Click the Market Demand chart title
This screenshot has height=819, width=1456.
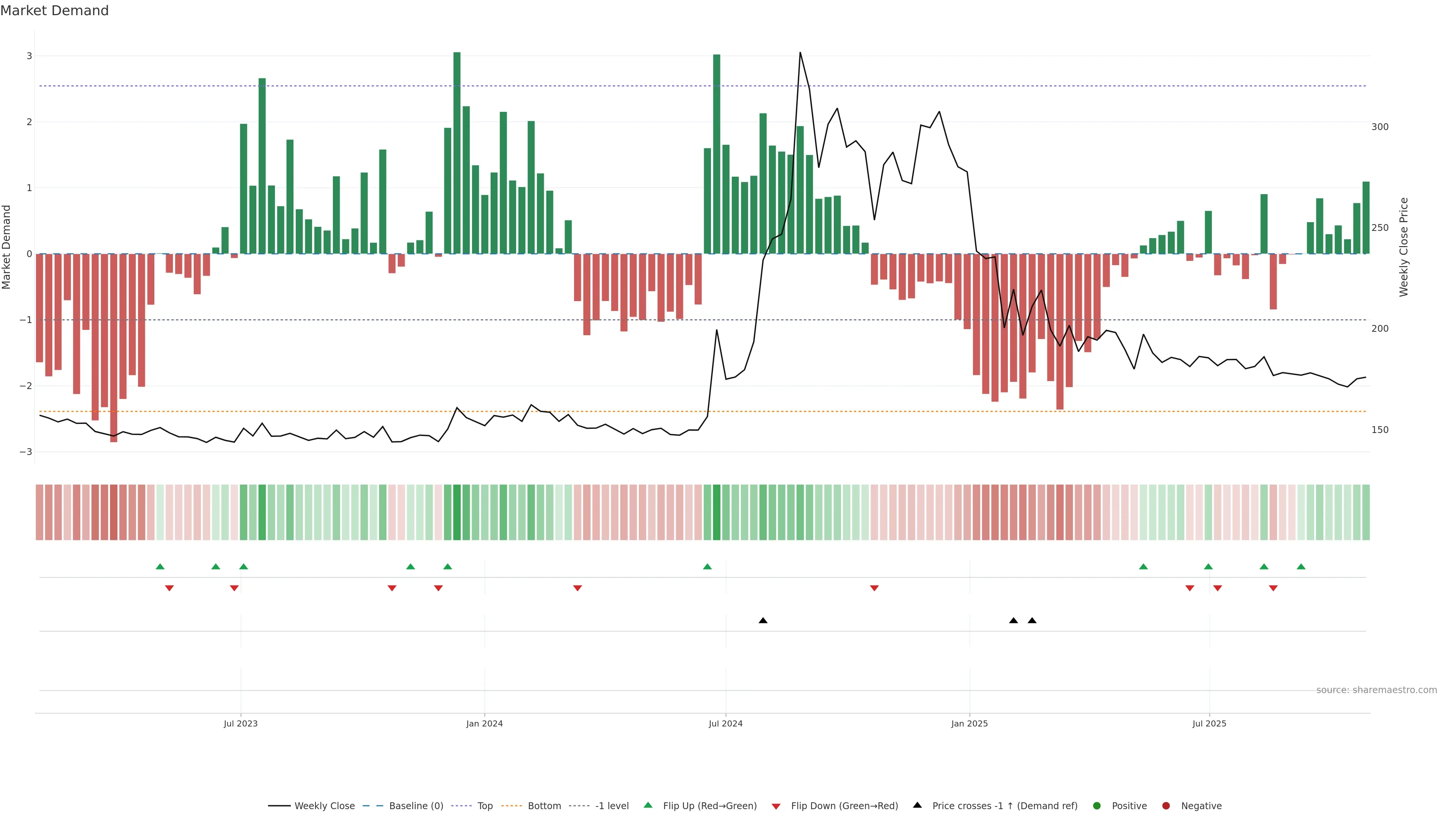coord(54,11)
